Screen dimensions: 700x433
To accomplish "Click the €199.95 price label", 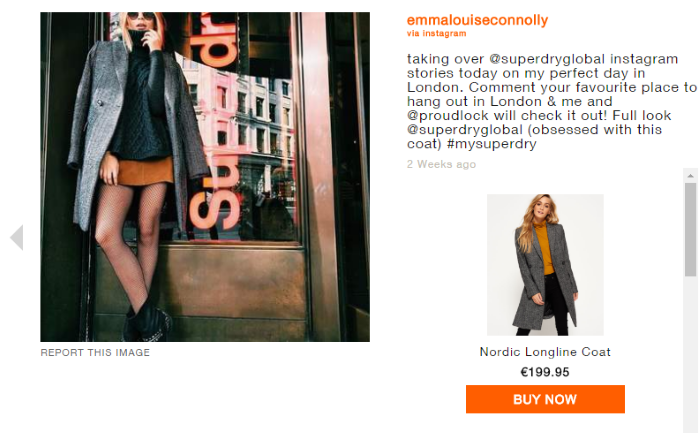I will click(x=545, y=372).
